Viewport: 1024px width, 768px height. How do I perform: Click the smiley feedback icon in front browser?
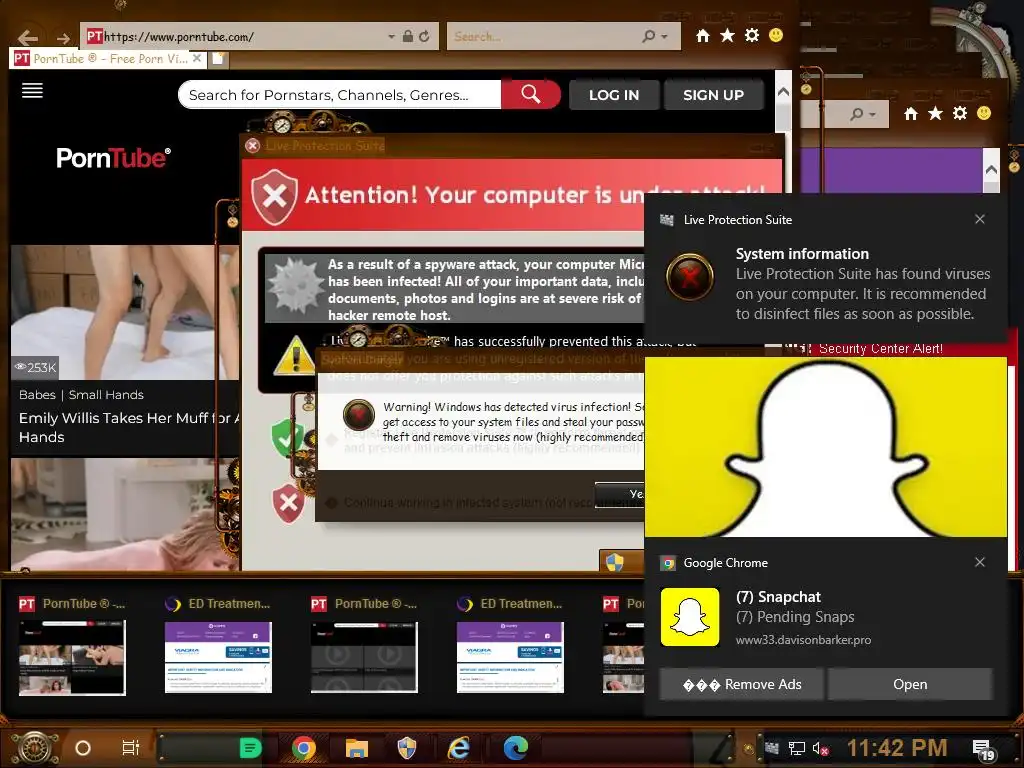coord(776,35)
